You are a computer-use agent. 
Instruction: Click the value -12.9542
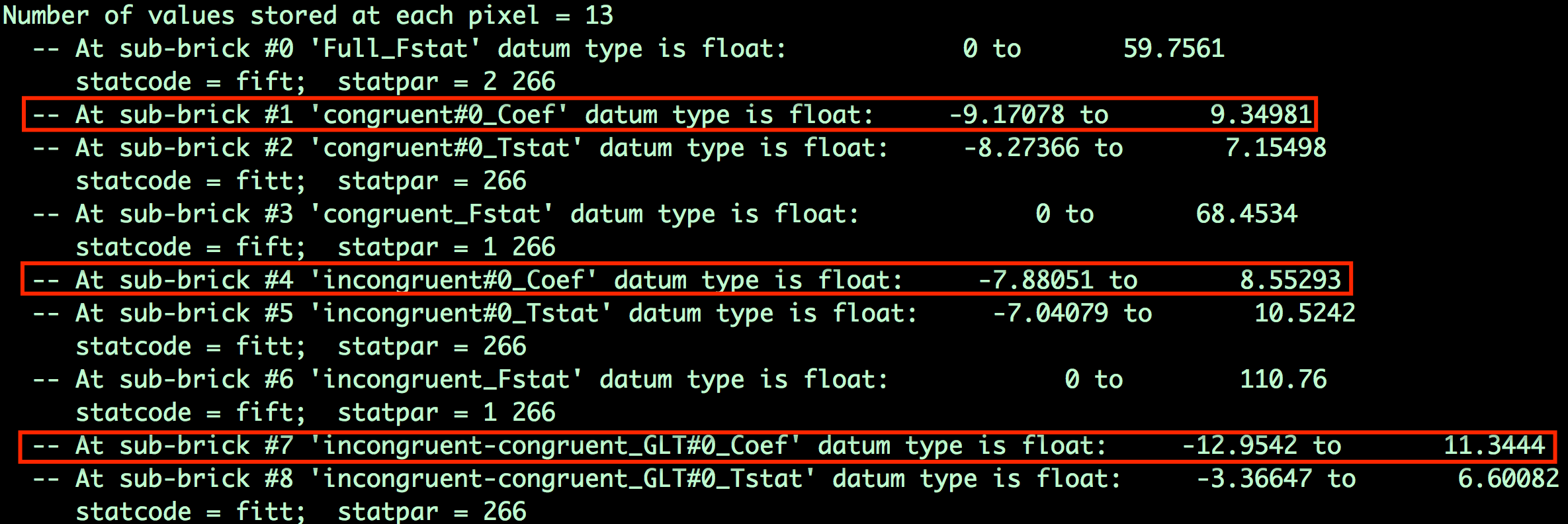(x=1239, y=446)
